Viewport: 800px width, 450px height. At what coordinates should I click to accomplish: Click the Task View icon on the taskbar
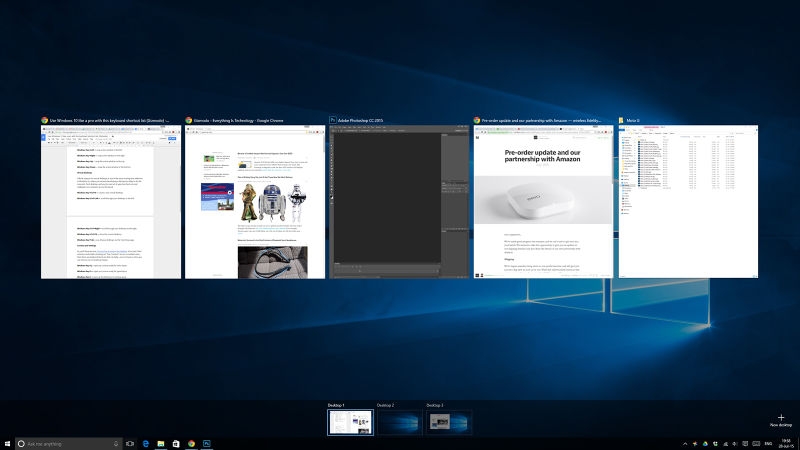tap(130, 442)
